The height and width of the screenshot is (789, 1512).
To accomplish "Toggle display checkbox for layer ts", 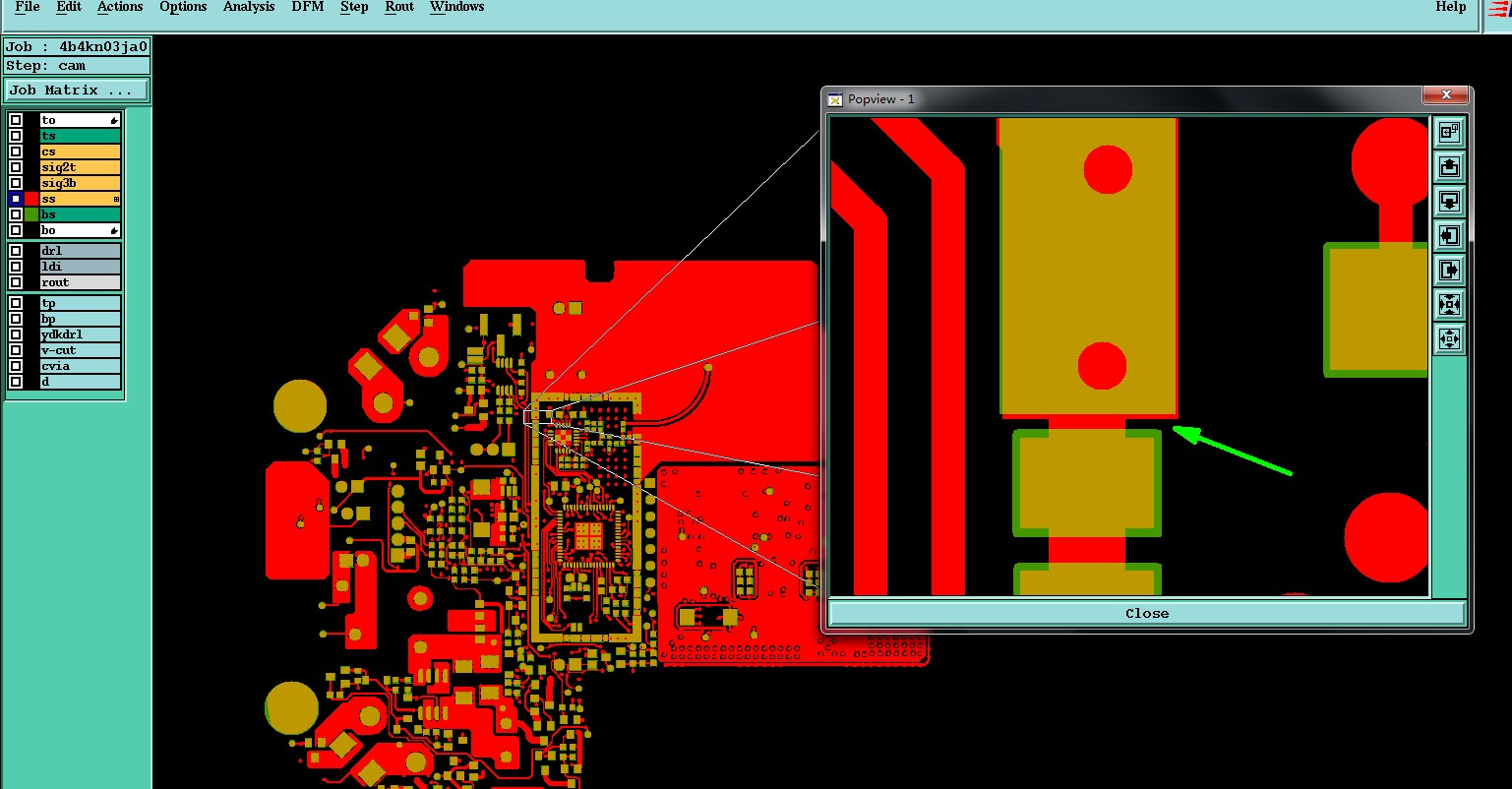I will [x=16, y=136].
